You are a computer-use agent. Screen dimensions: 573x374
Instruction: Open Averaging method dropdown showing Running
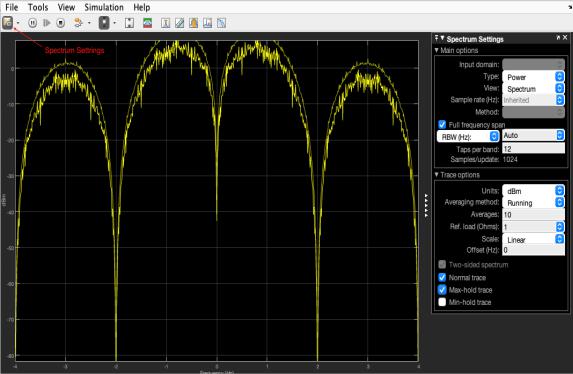coord(533,203)
